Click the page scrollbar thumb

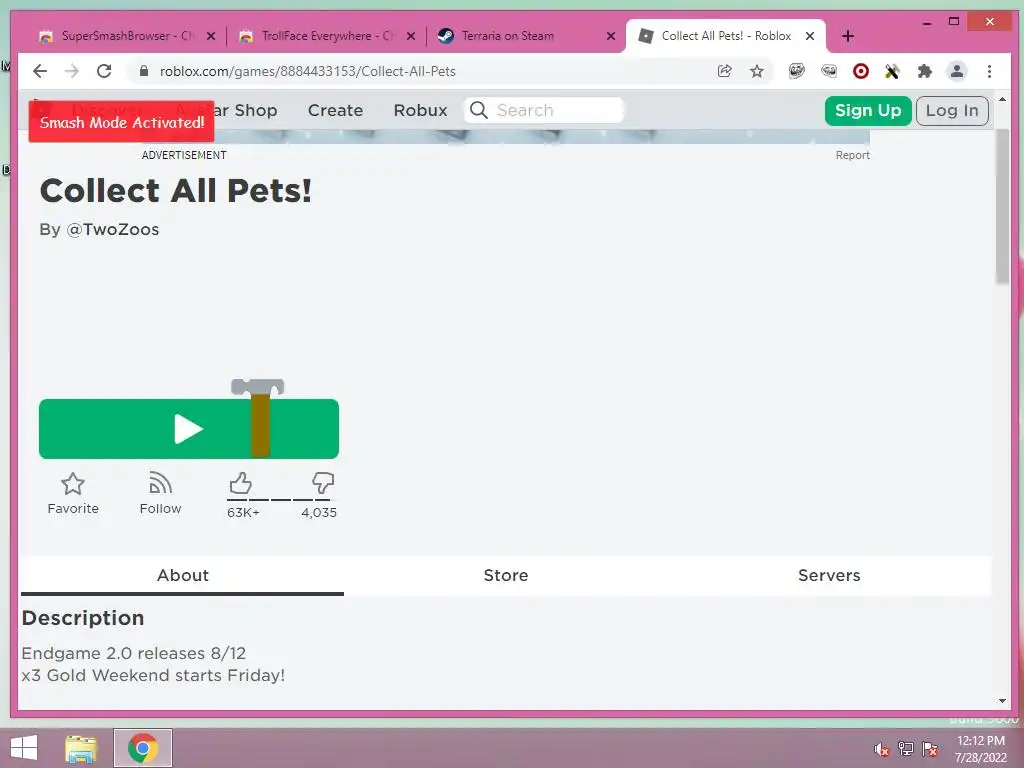pos(1002,206)
